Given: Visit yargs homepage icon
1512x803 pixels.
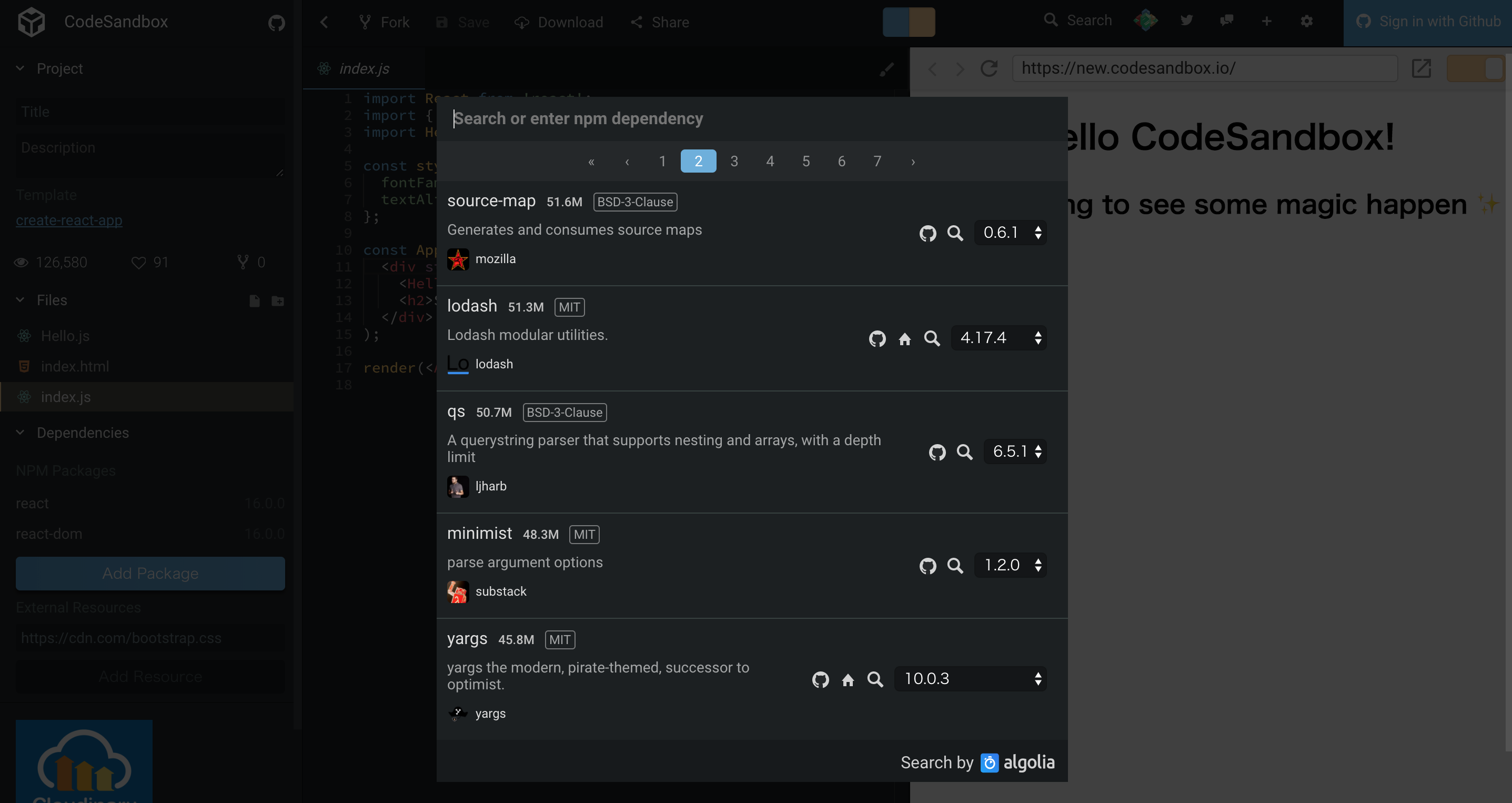Looking at the screenshot, I should coord(848,680).
